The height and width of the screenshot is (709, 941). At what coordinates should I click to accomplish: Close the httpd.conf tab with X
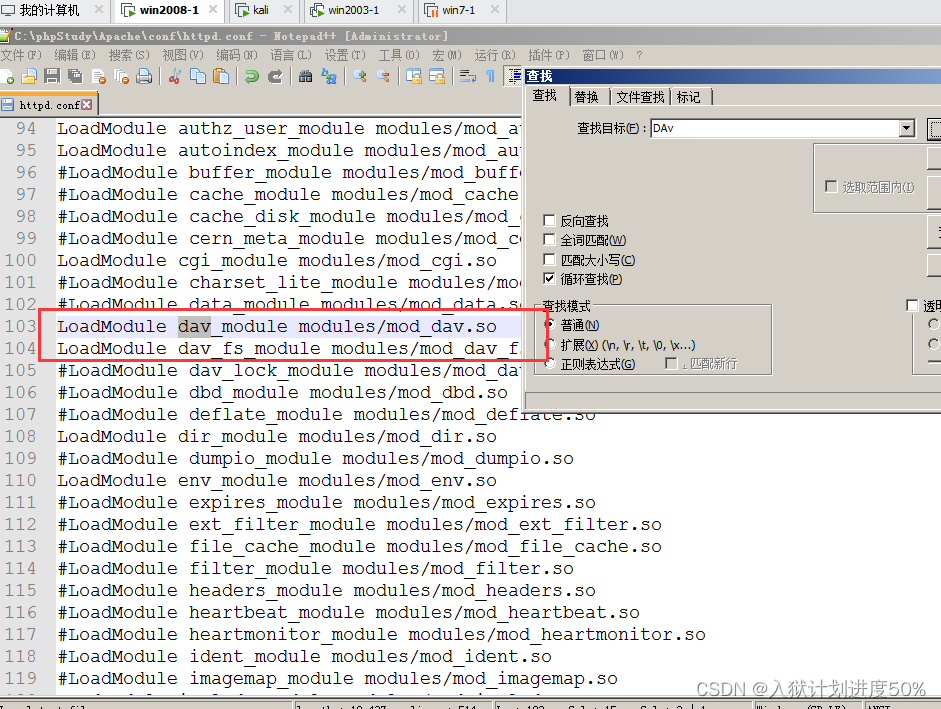tap(87, 104)
